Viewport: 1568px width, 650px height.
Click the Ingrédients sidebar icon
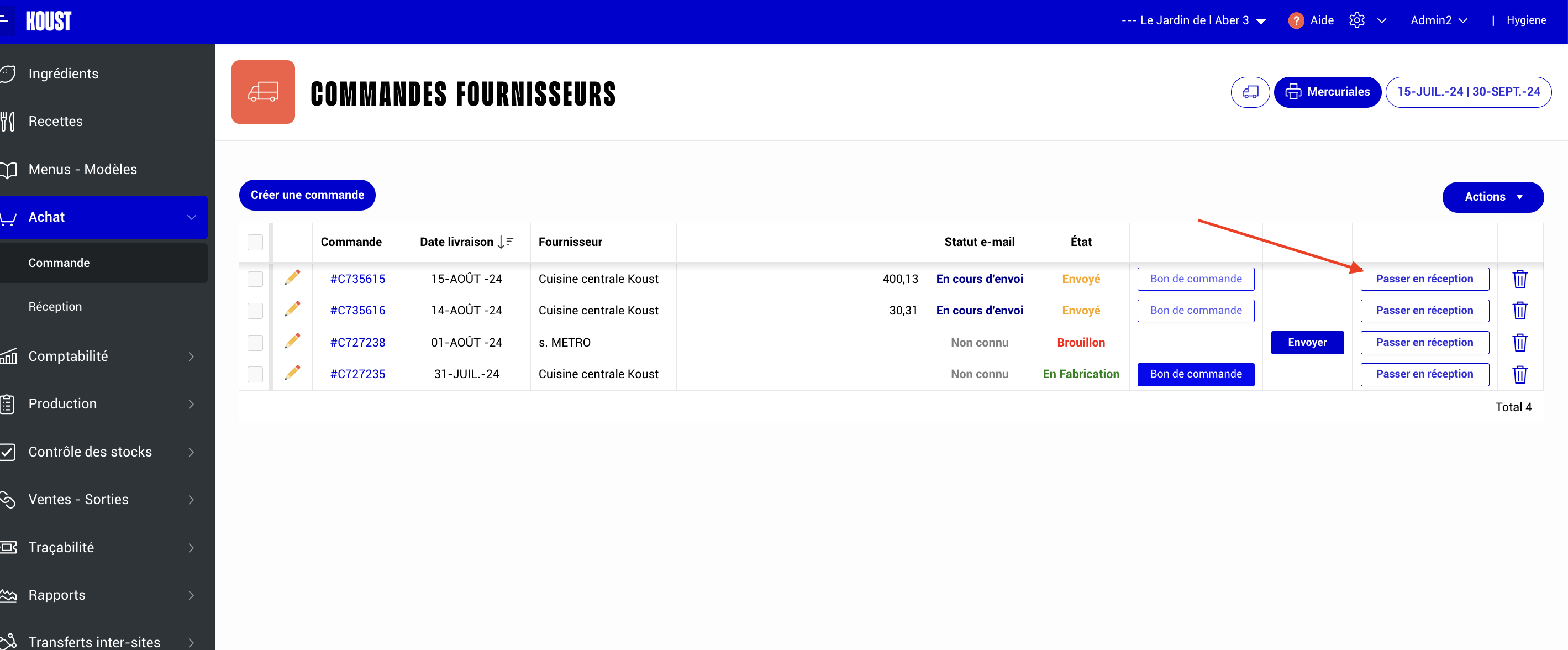click(8, 74)
